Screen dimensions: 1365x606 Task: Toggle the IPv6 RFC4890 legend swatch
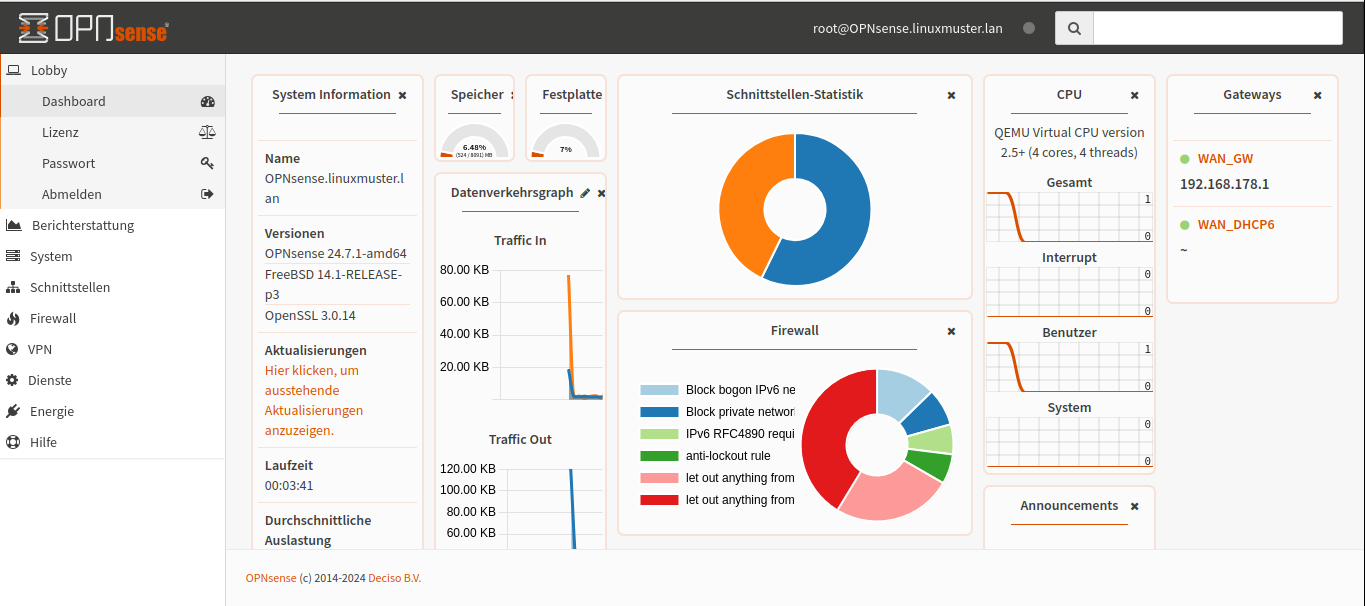[659, 434]
